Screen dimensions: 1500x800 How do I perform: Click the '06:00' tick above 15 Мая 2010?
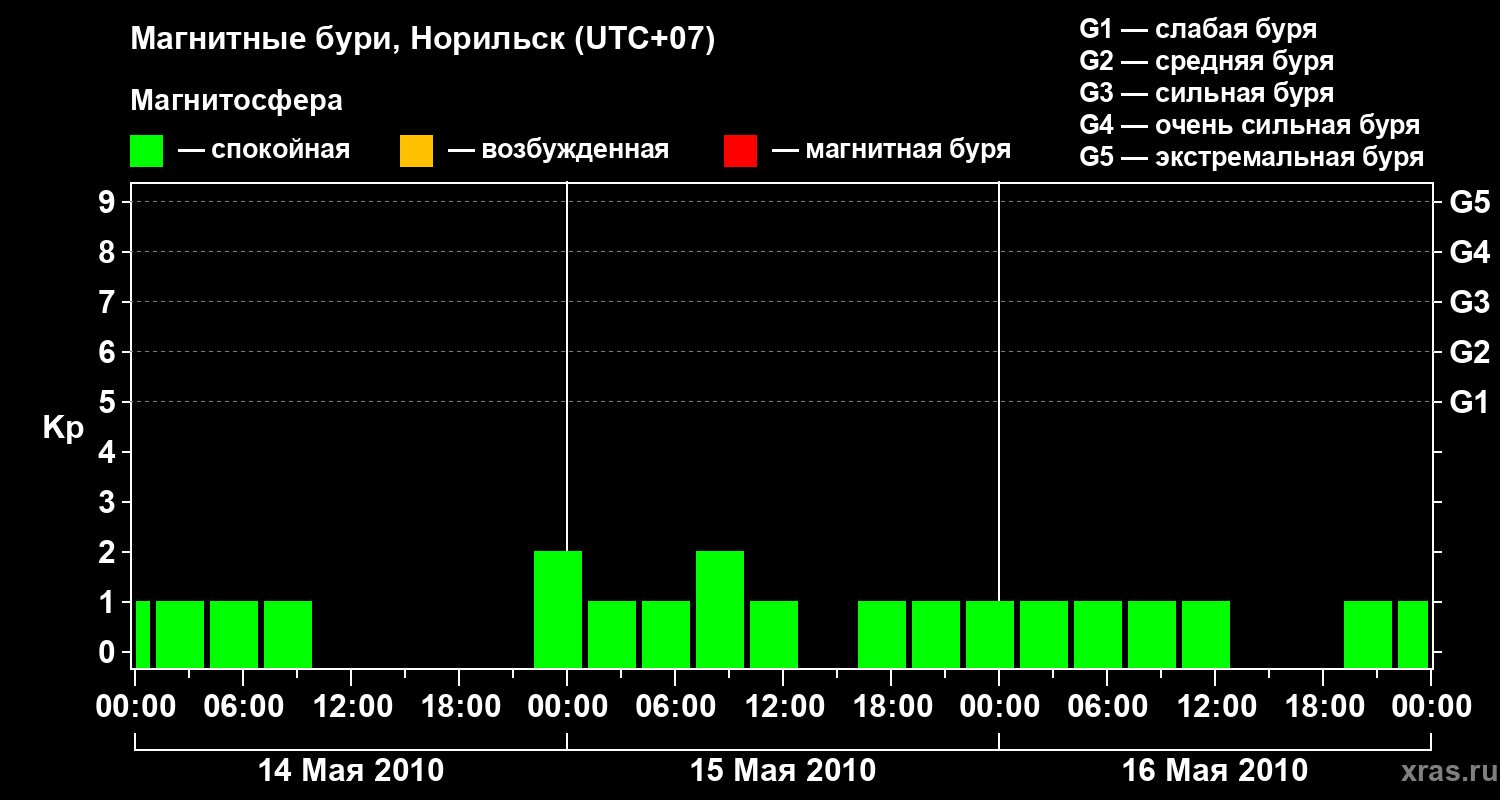675,706
